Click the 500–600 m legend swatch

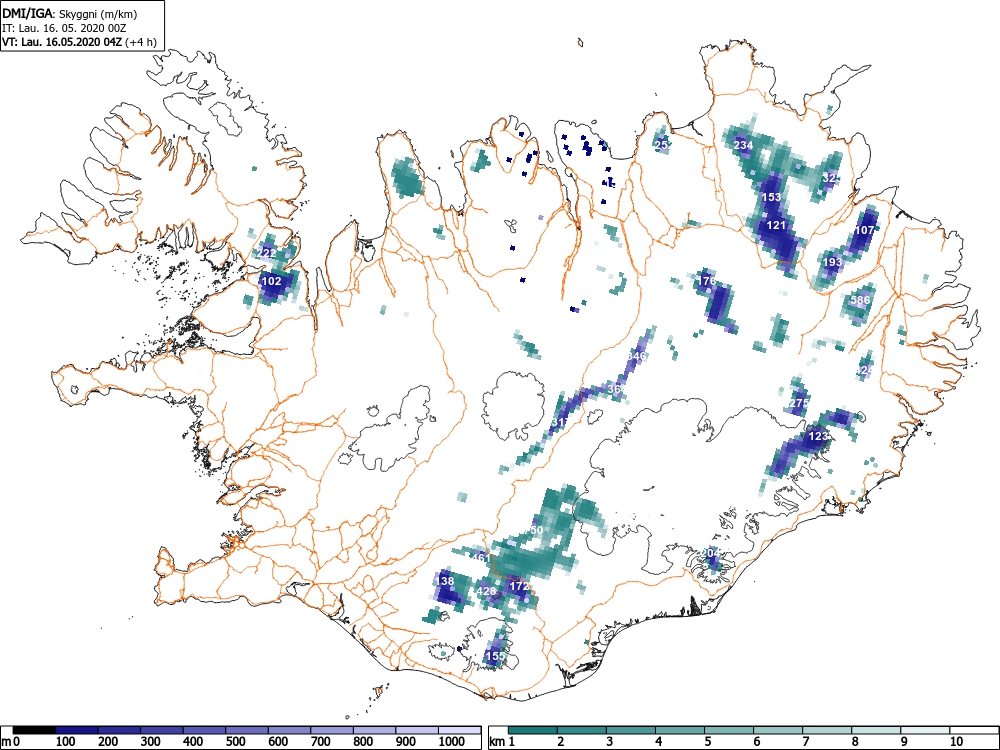tap(247, 730)
